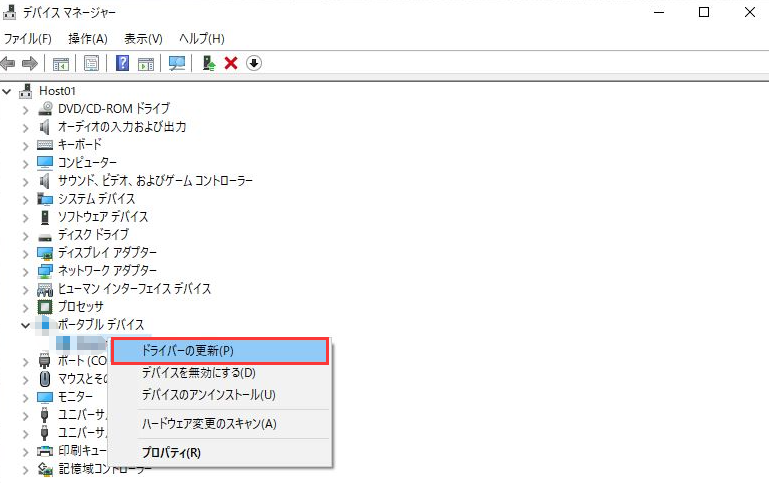Screen dimensions: 769x489
Task: Expand the DVD/CD-ROM ドライブ node
Action: point(27,109)
